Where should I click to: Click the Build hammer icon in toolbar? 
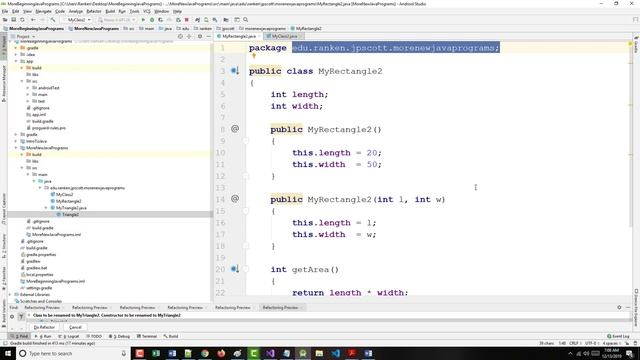pos(53,20)
